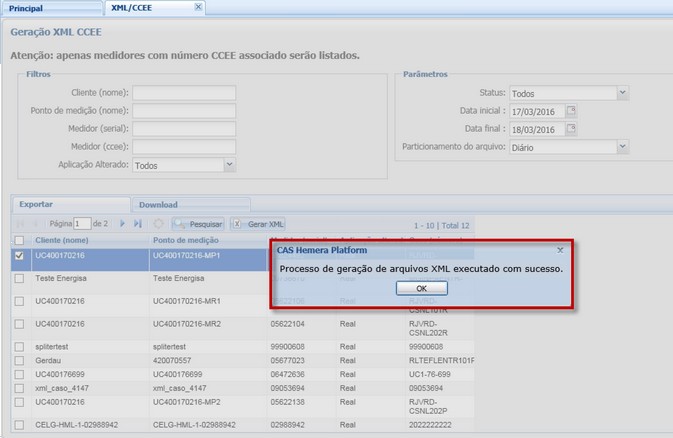Expand the Status dropdown
673x438 pixels.
tap(622, 93)
